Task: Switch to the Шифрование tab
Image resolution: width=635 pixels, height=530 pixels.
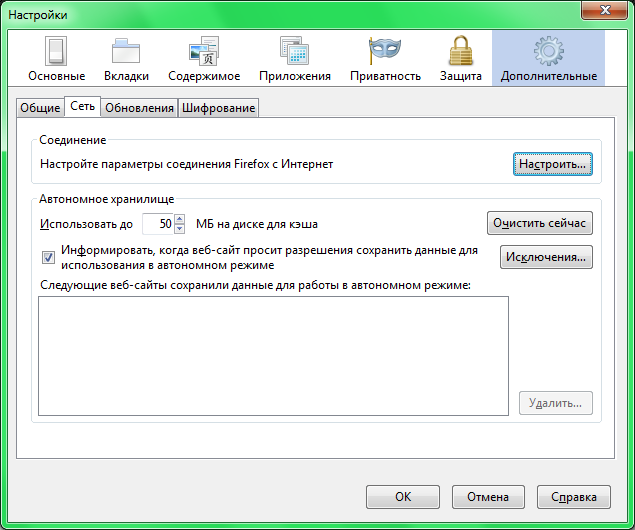Action: [218, 108]
